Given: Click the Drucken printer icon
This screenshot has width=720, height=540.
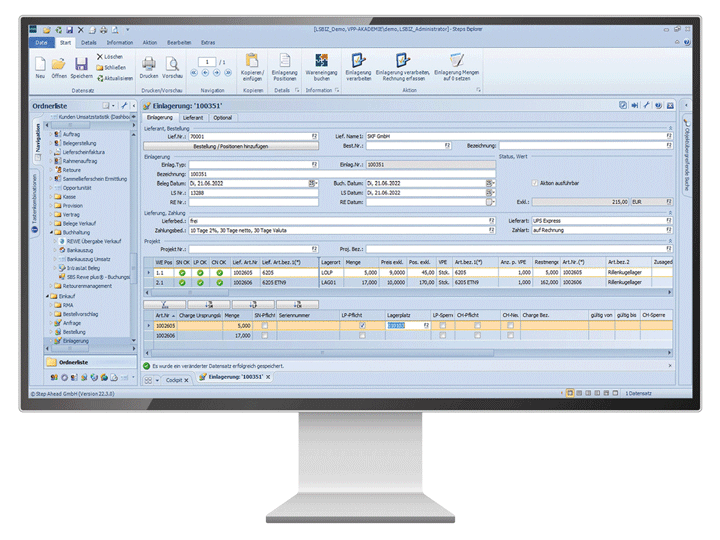Looking at the screenshot, I should click(x=148, y=65).
